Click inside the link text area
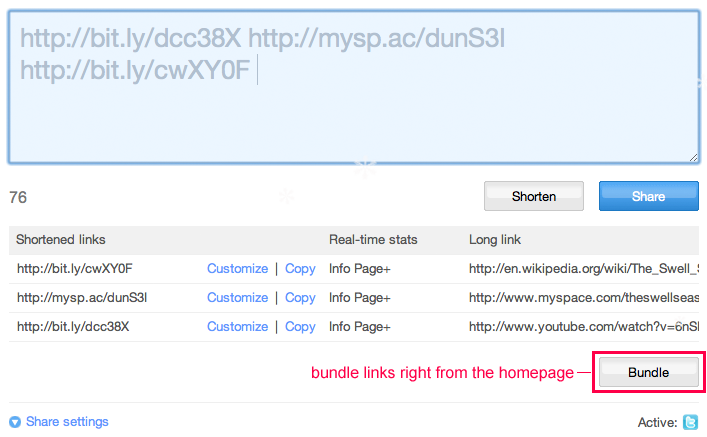 tap(354, 87)
